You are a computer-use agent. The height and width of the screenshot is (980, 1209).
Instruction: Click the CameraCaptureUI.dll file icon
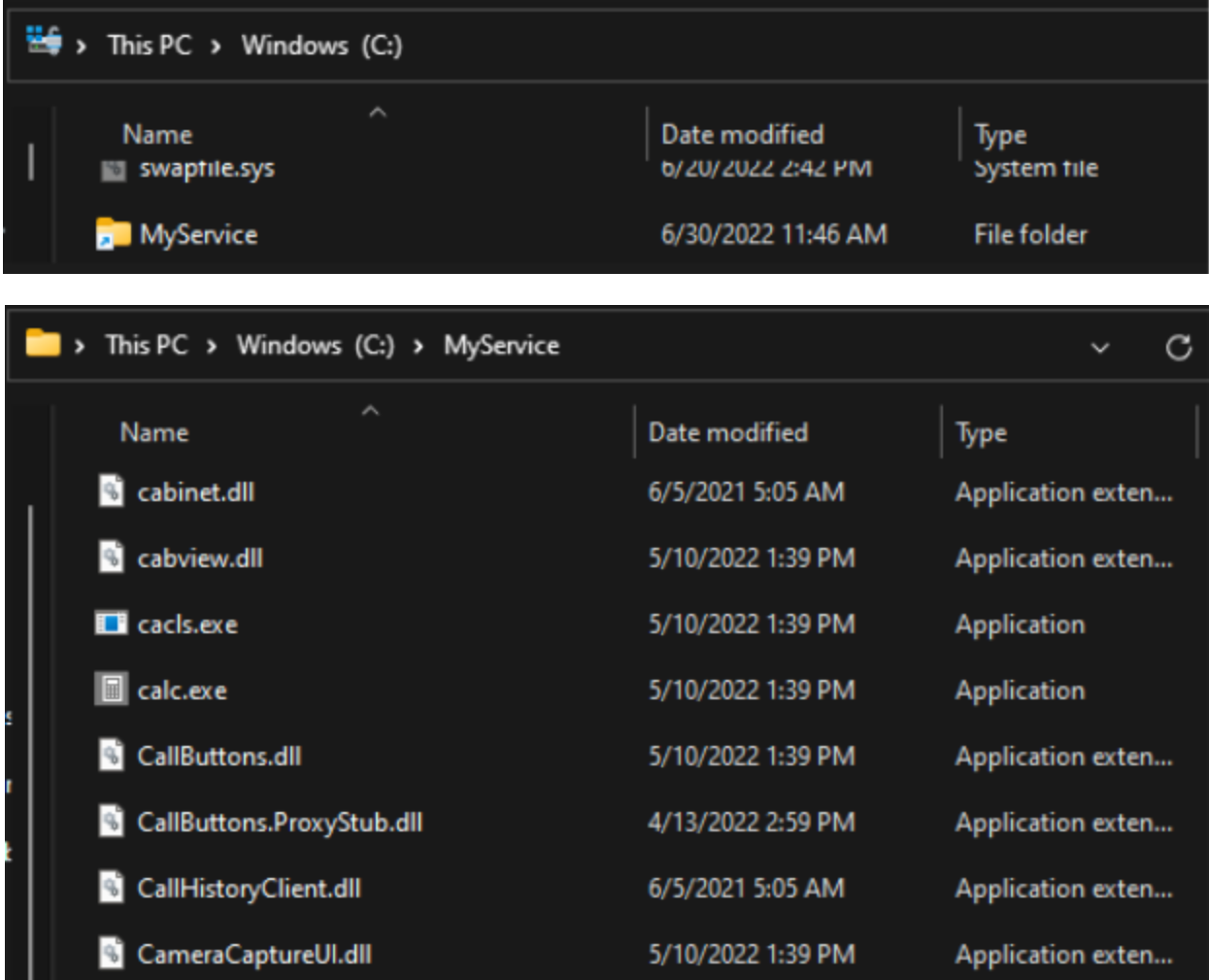pos(112,954)
